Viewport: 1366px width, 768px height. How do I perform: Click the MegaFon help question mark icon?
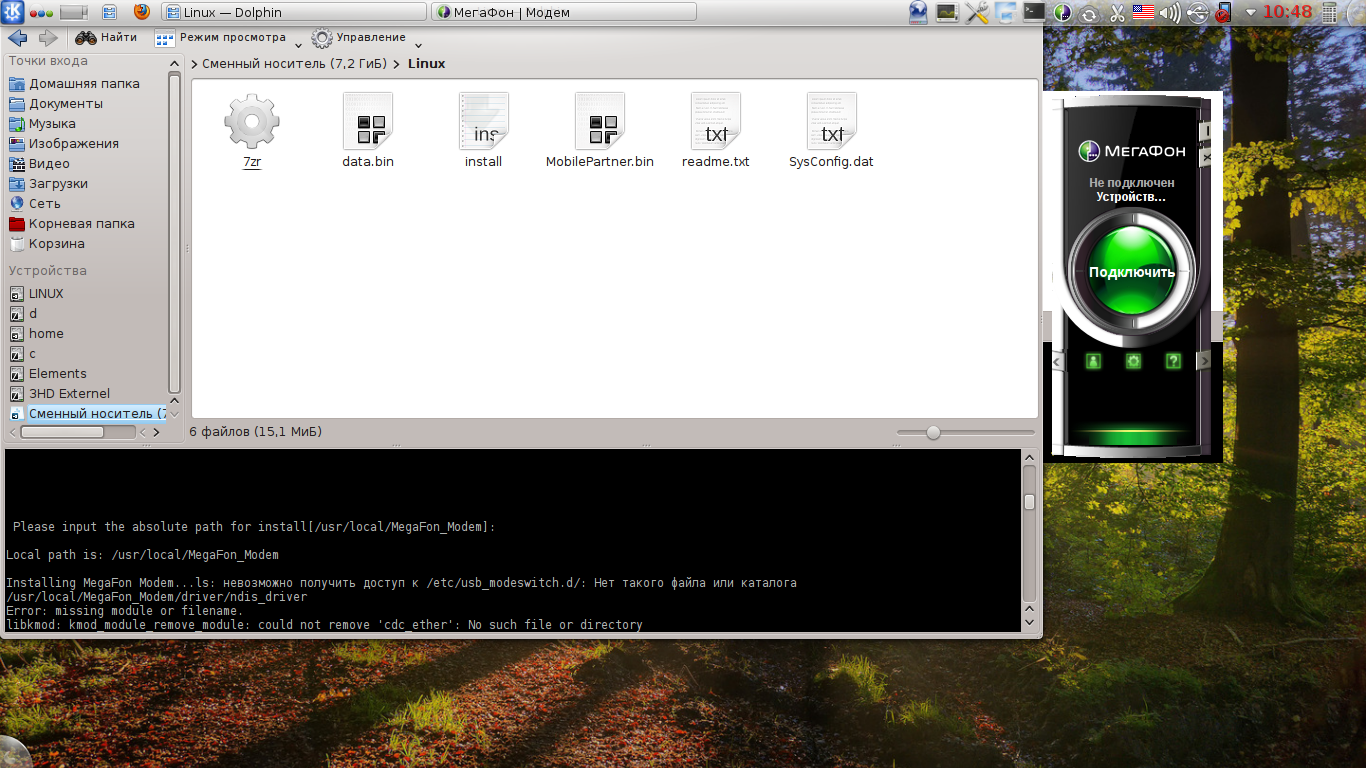tap(1173, 361)
